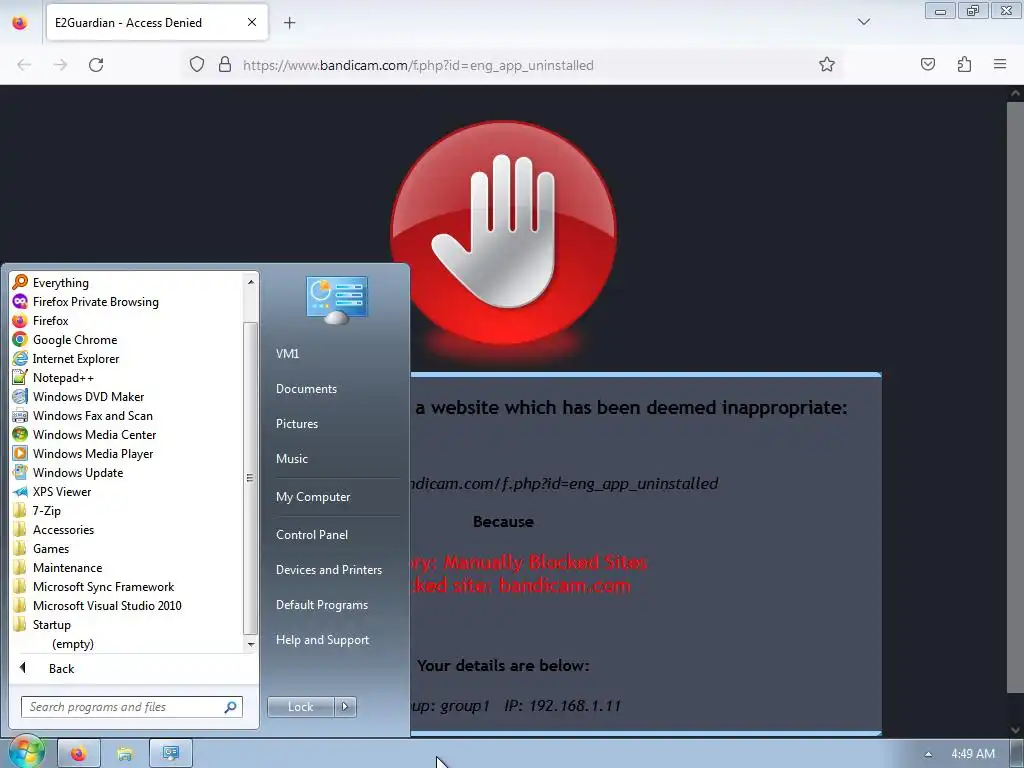Image resolution: width=1024 pixels, height=768 pixels.
Task: Click the Firefox forward arrow
Action: (60, 65)
